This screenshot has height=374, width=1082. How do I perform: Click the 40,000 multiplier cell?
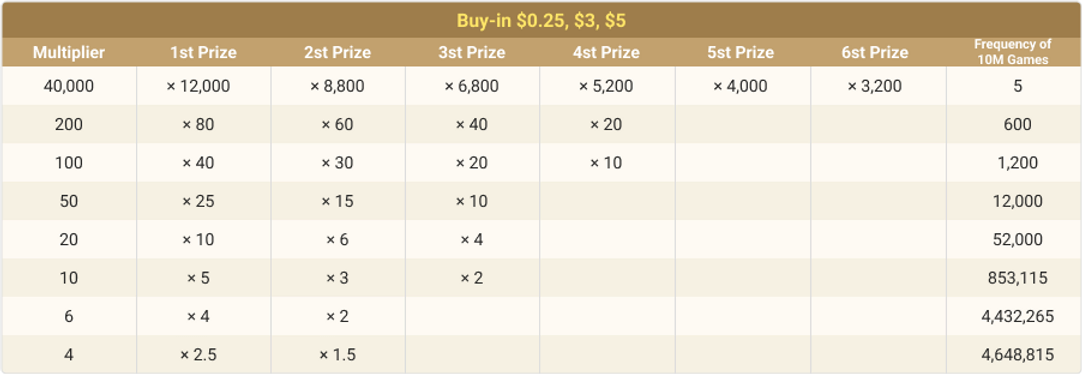click(x=68, y=86)
